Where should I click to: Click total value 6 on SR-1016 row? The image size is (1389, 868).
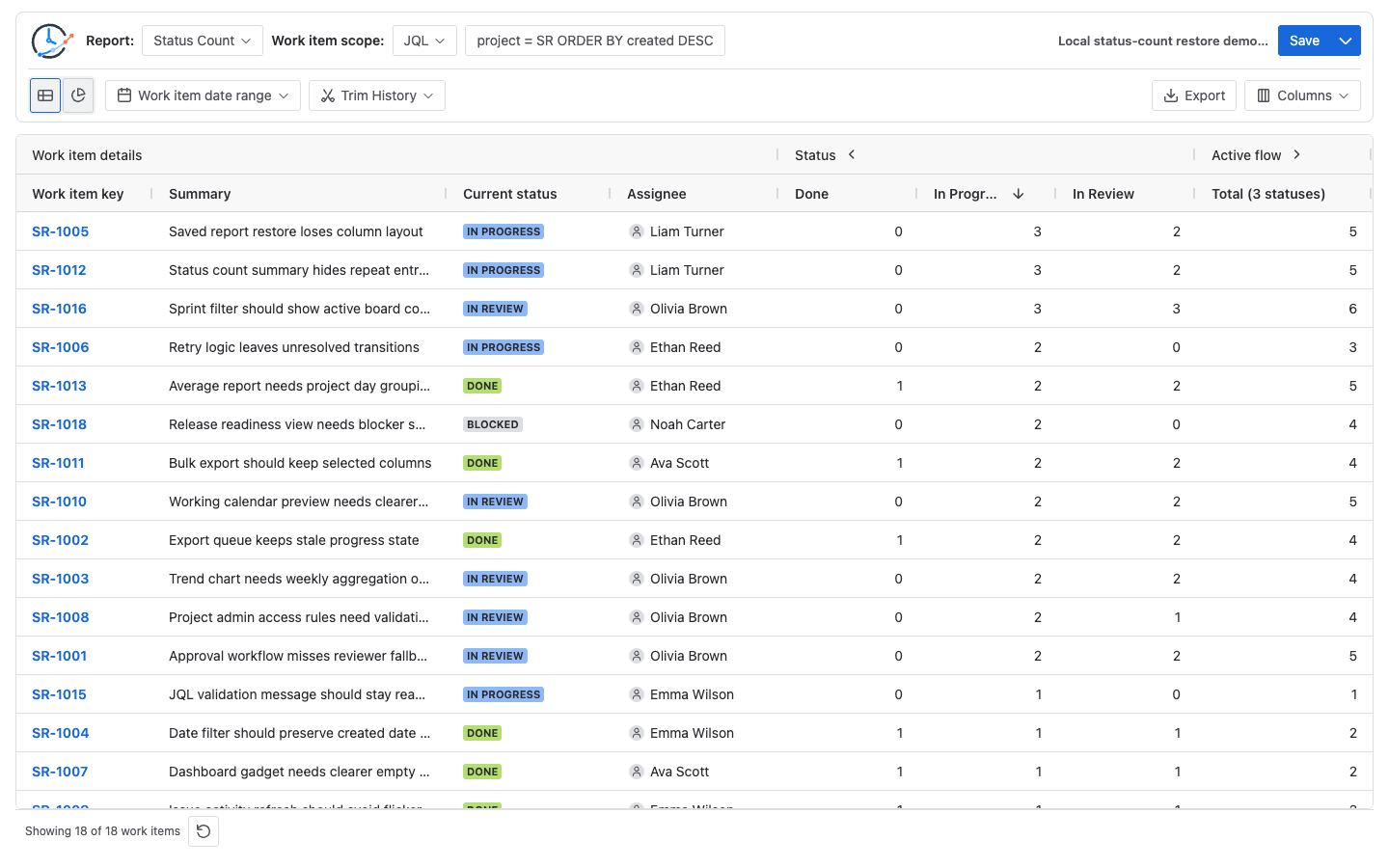[x=1352, y=309]
